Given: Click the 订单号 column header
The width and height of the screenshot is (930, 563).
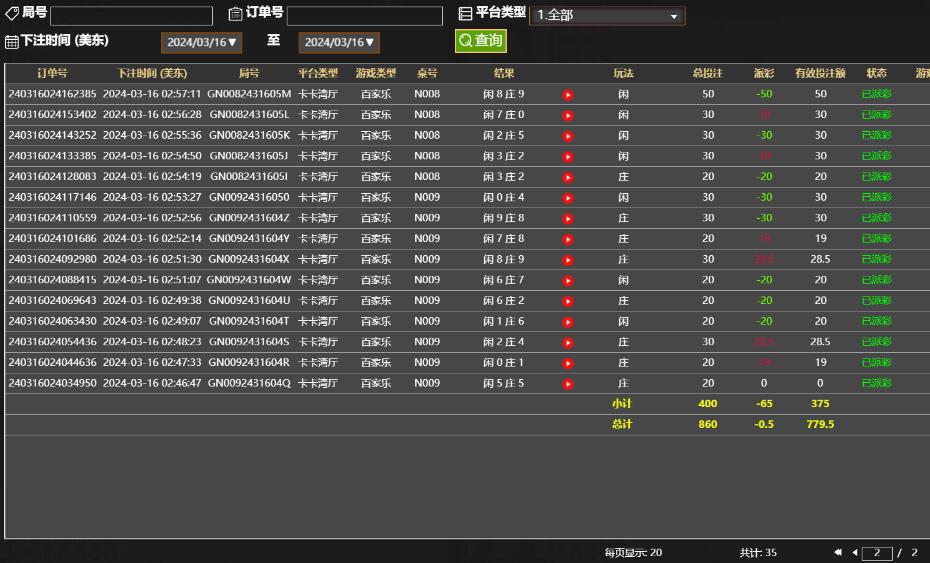Looking at the screenshot, I should [x=52, y=73].
